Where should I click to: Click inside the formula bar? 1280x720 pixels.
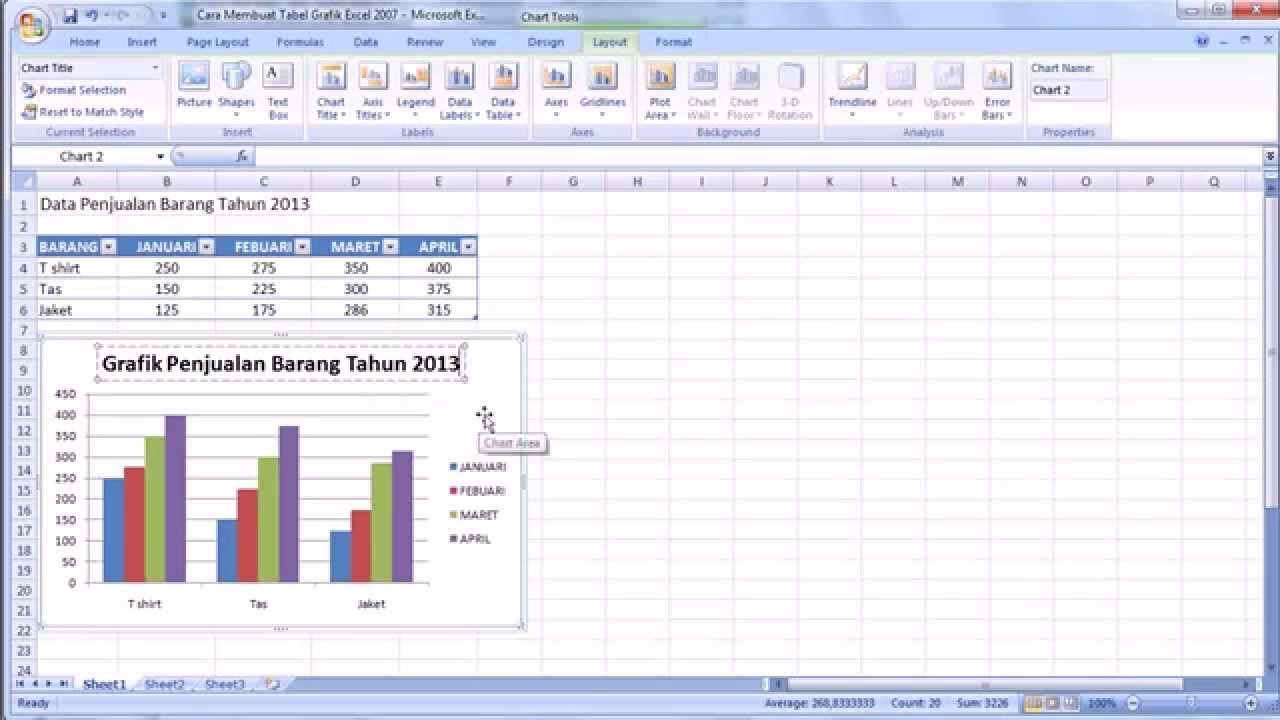pyautogui.click(x=758, y=157)
